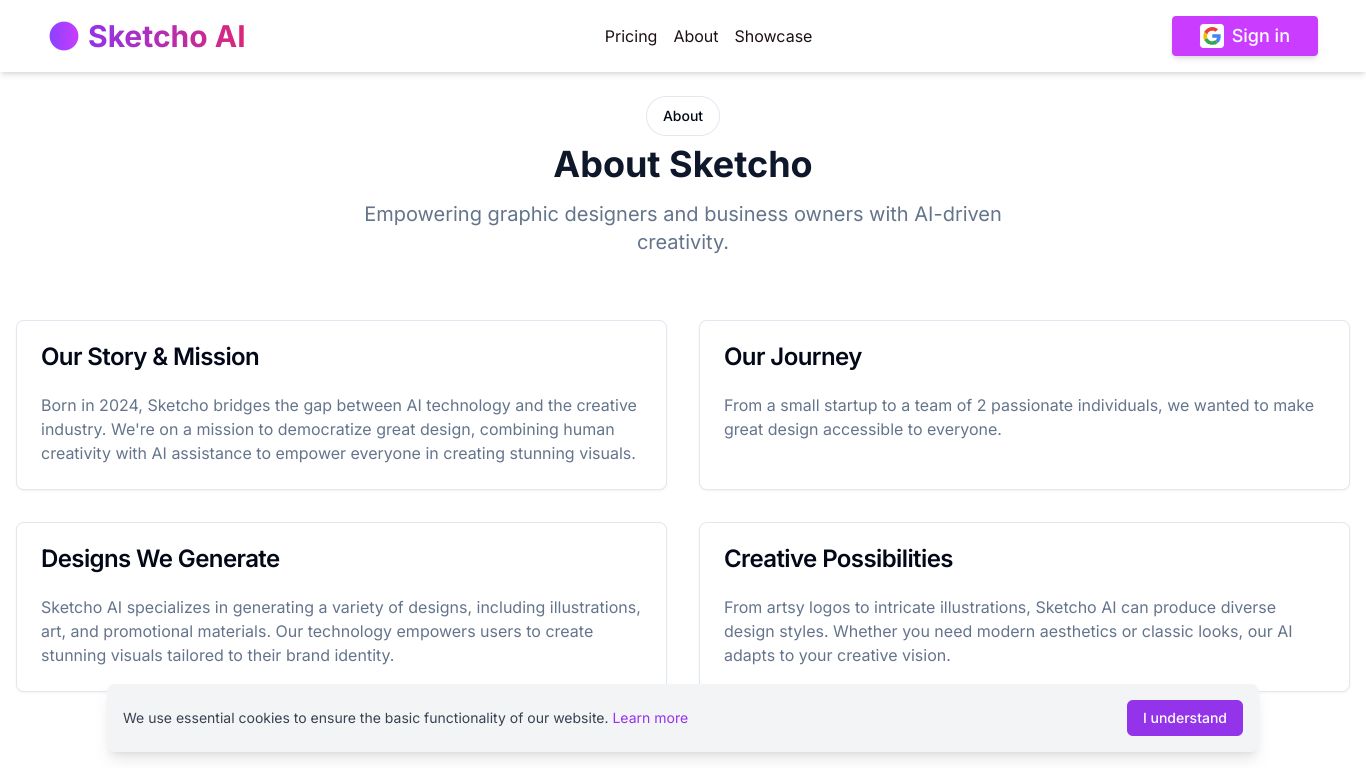
Task: Click the Creative Possibilities heading text
Action: tap(838, 559)
